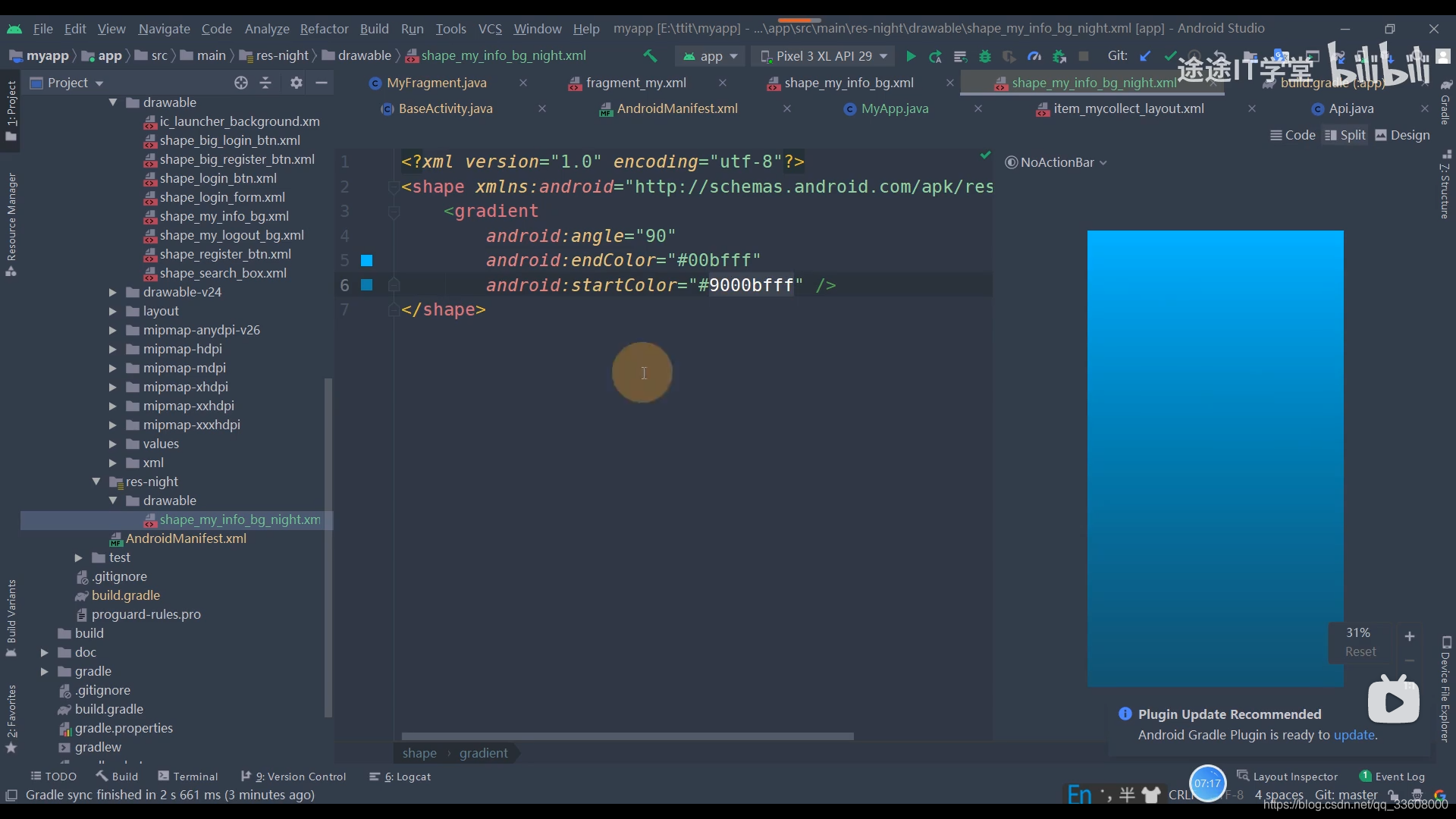Click Apply Changes and Restart Activity icon

(935, 56)
